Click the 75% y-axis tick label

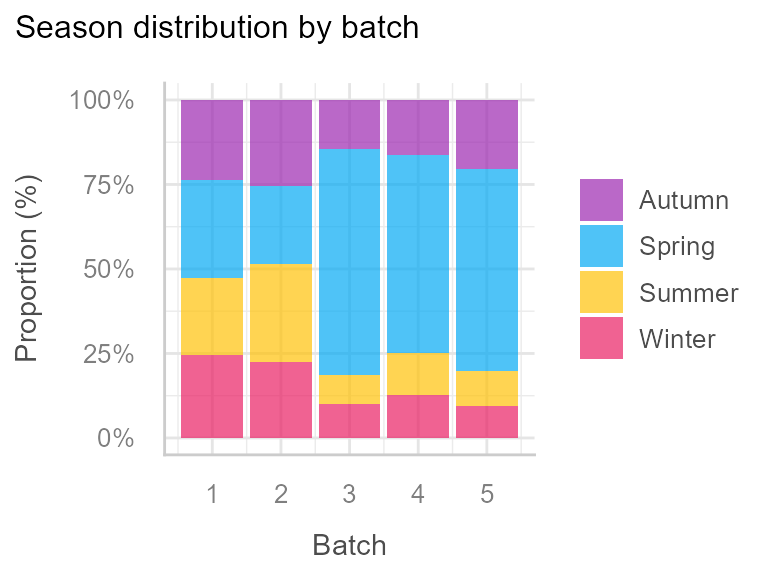pyautogui.click(x=102, y=185)
